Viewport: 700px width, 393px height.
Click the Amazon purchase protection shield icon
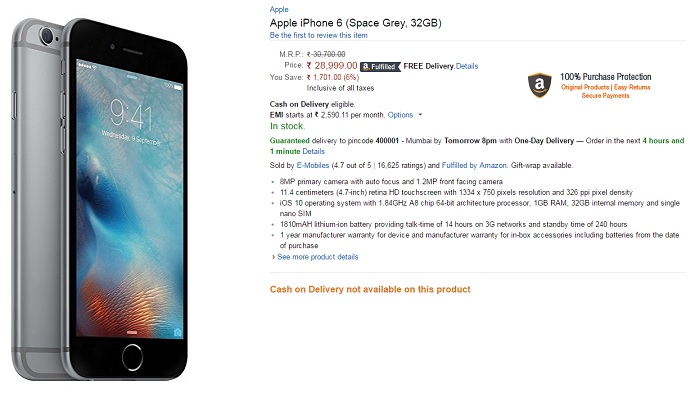(539, 84)
